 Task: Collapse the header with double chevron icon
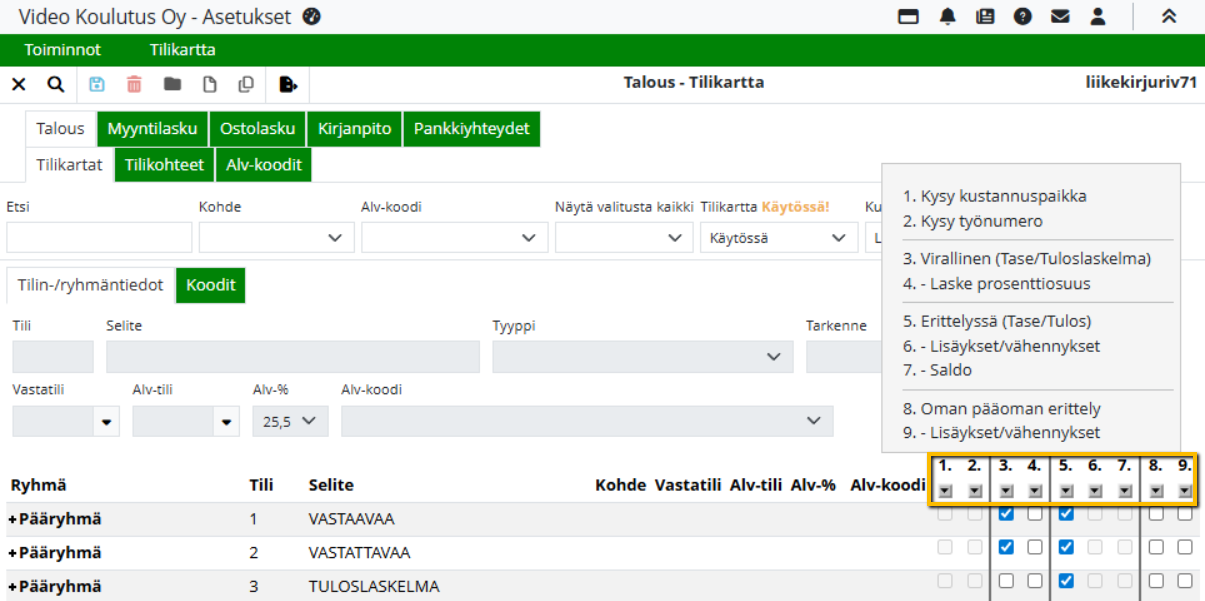[x=1168, y=16]
